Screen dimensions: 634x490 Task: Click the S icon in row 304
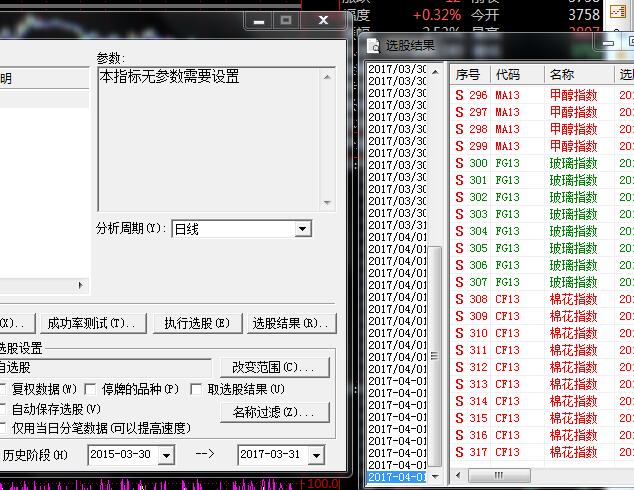tap(459, 231)
